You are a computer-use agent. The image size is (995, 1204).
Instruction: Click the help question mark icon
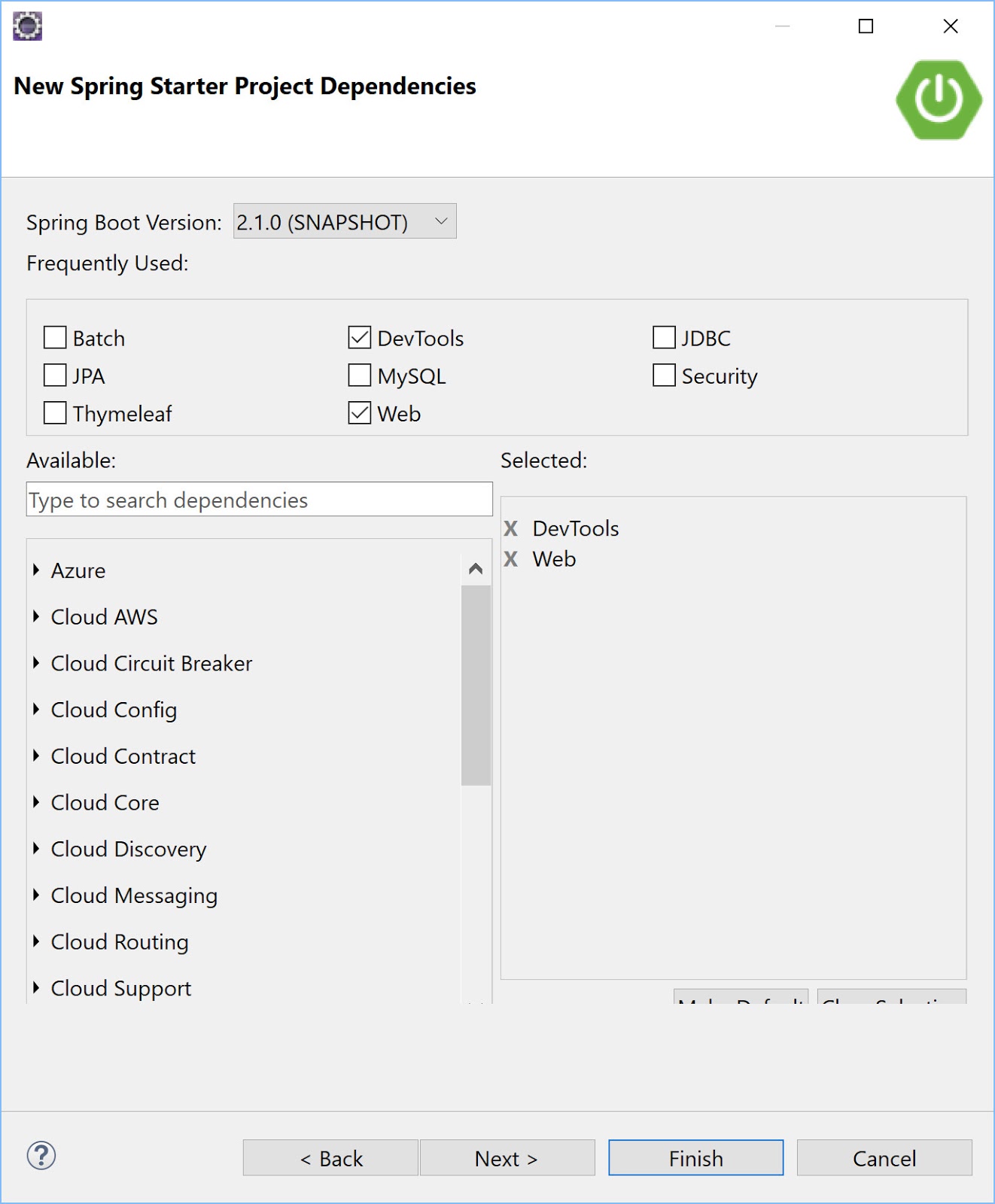41,1156
